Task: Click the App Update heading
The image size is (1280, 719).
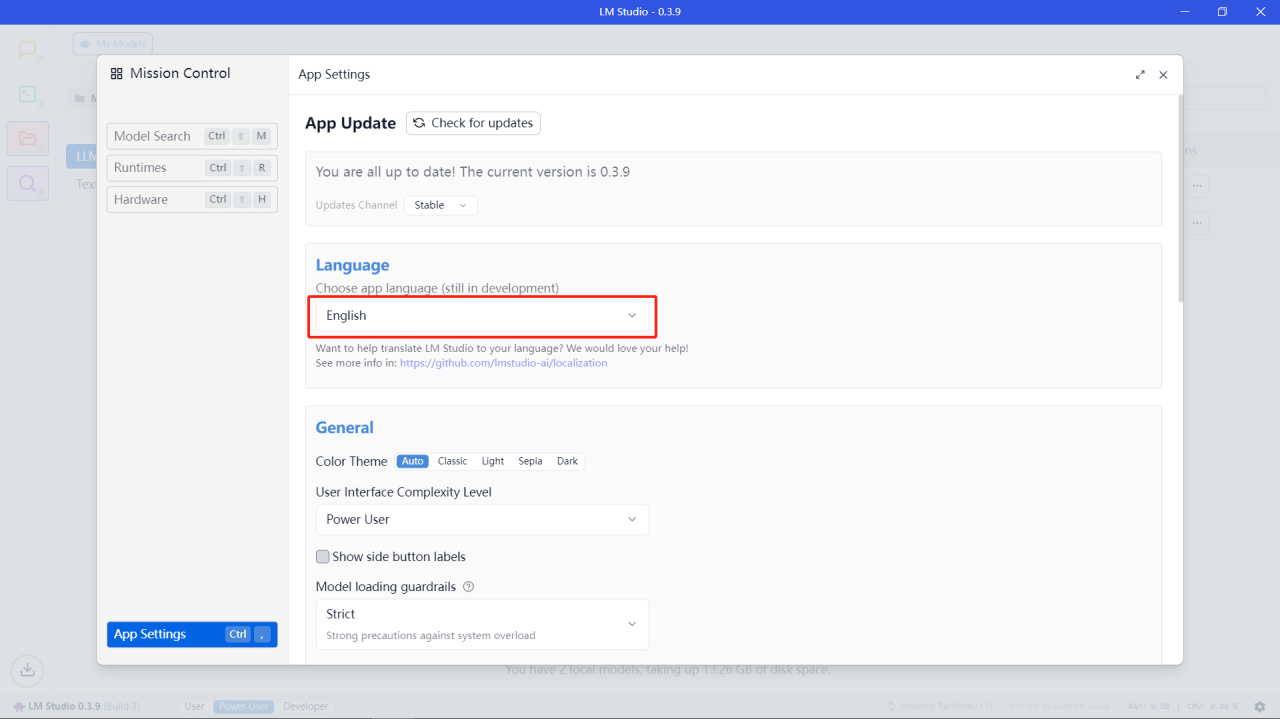Action: pyautogui.click(x=350, y=123)
